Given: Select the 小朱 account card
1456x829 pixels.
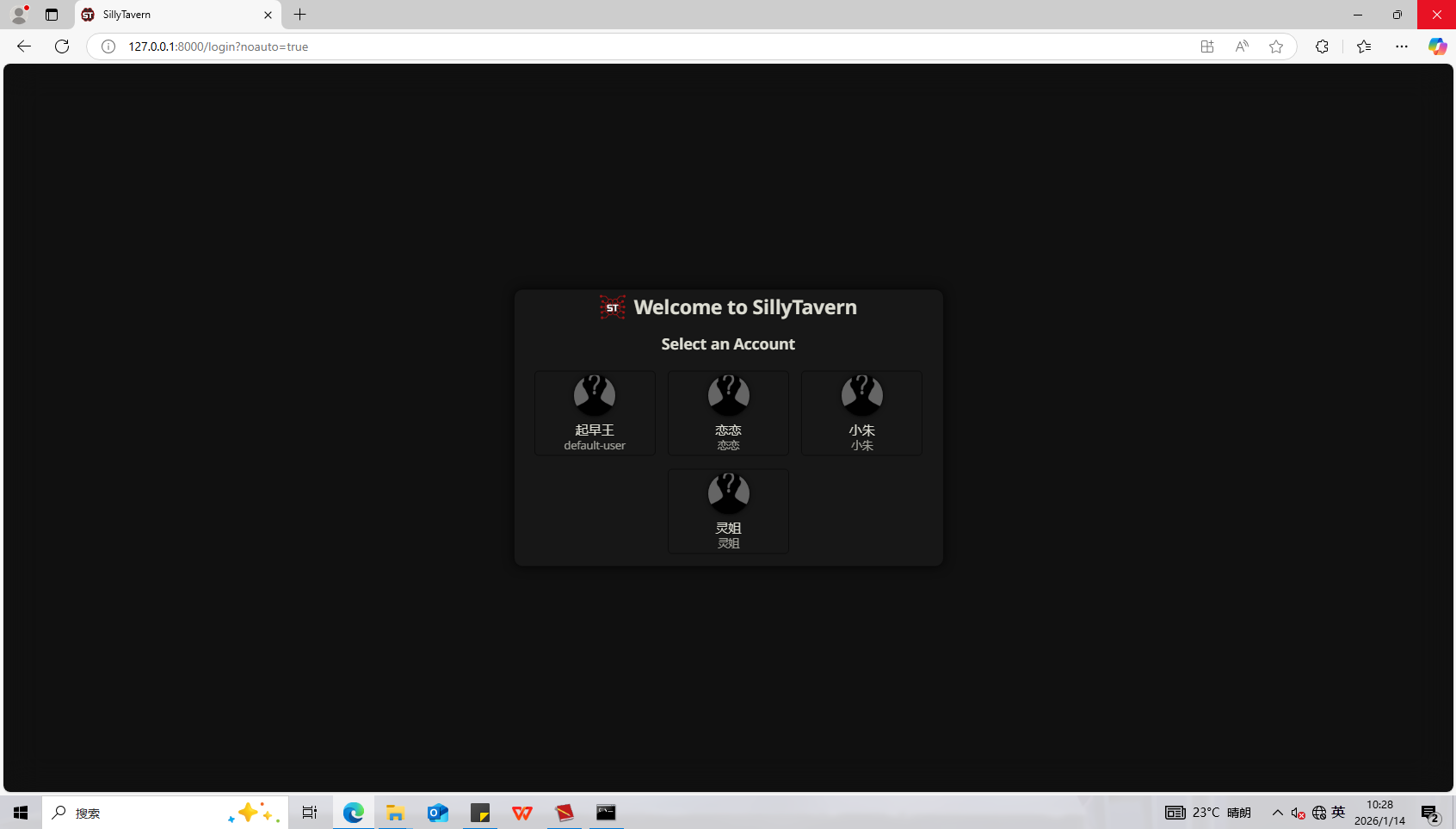Looking at the screenshot, I should (861, 413).
